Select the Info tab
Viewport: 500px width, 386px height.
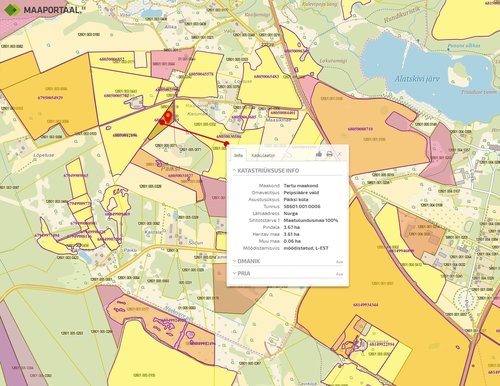(238, 155)
